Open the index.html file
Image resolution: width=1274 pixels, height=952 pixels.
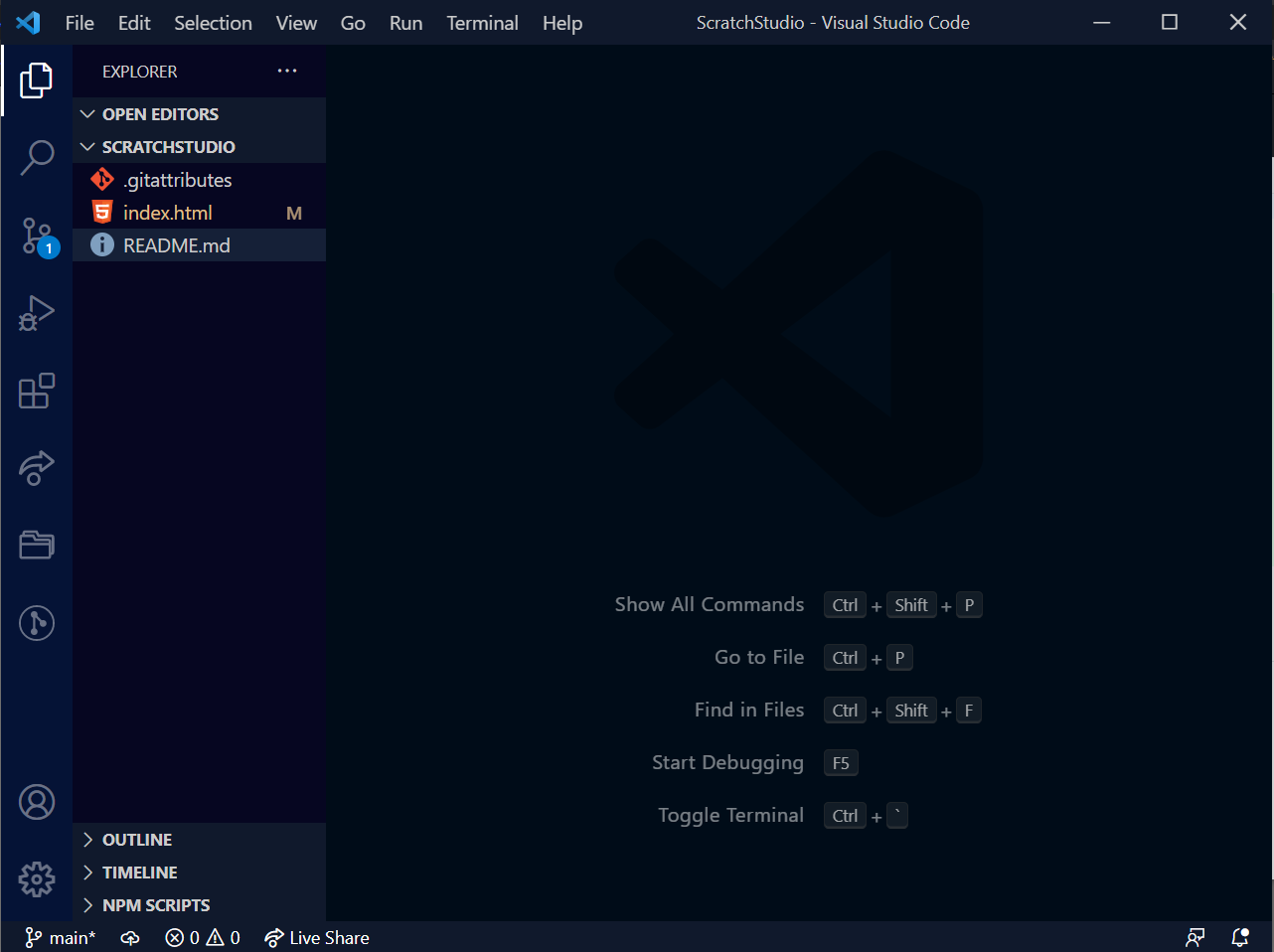point(200,213)
